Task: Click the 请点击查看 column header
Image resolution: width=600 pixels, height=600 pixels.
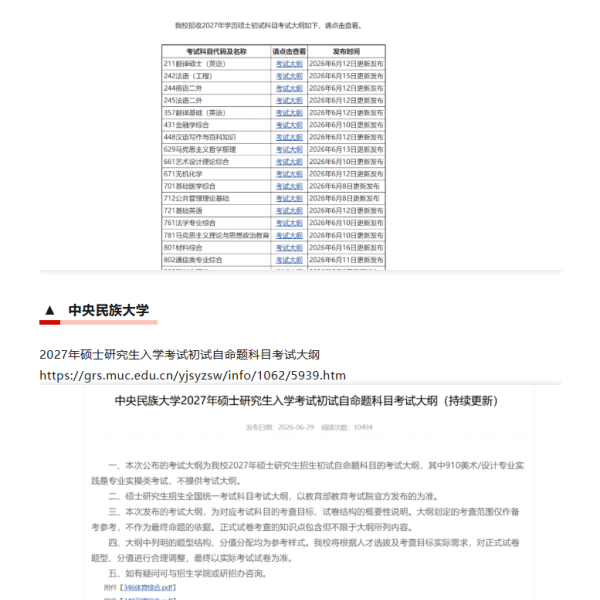Action: click(289, 51)
